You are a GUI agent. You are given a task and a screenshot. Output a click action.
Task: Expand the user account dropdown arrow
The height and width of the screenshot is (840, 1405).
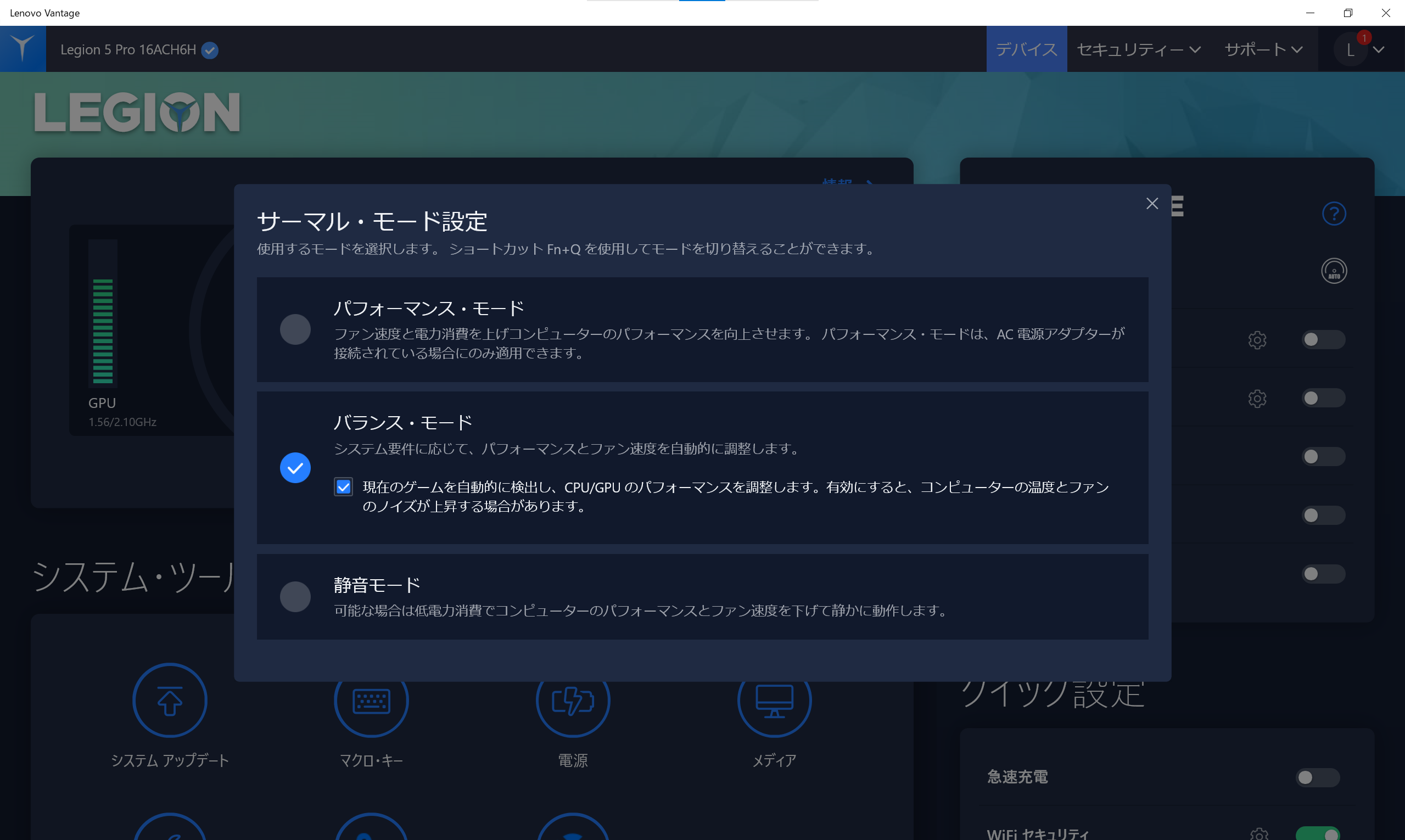(1379, 50)
